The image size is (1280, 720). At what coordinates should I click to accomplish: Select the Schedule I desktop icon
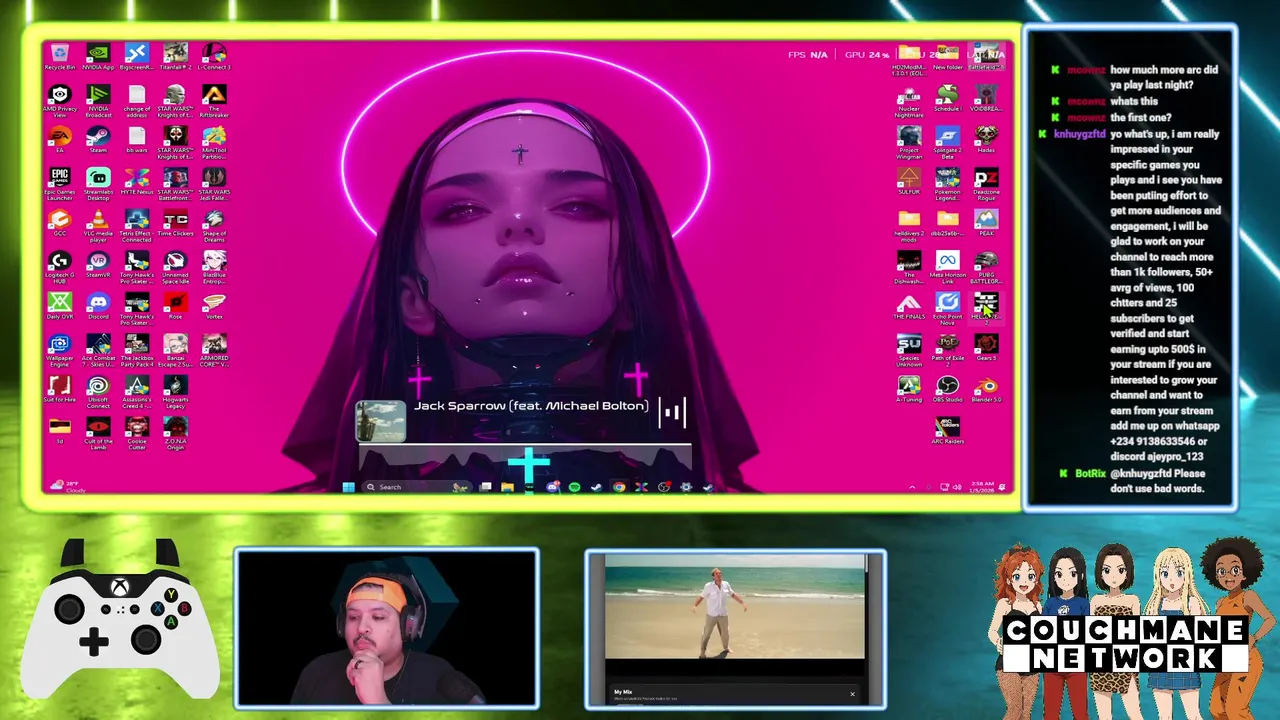click(947, 98)
